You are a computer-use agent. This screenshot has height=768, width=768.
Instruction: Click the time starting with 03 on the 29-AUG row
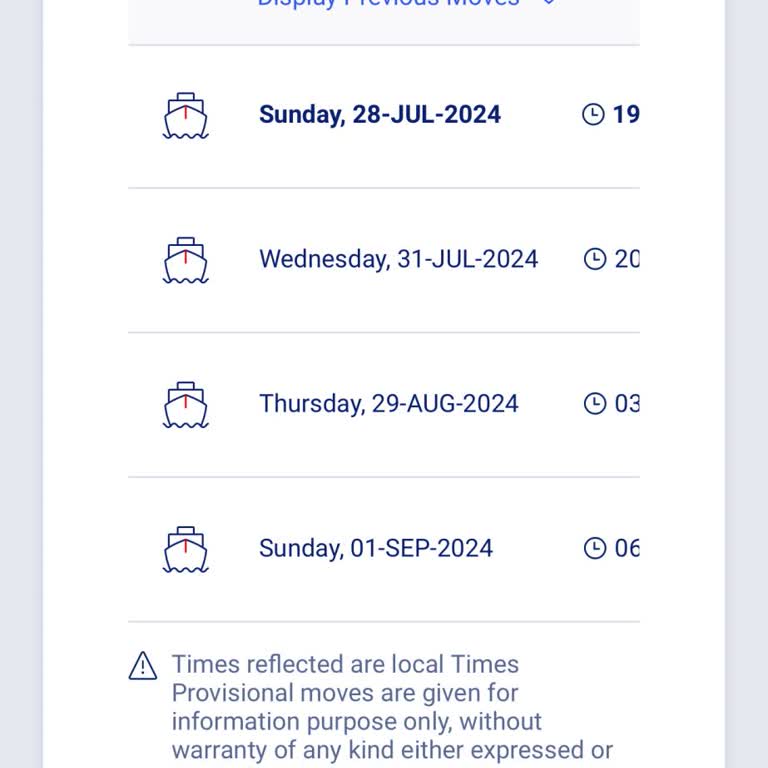click(626, 404)
